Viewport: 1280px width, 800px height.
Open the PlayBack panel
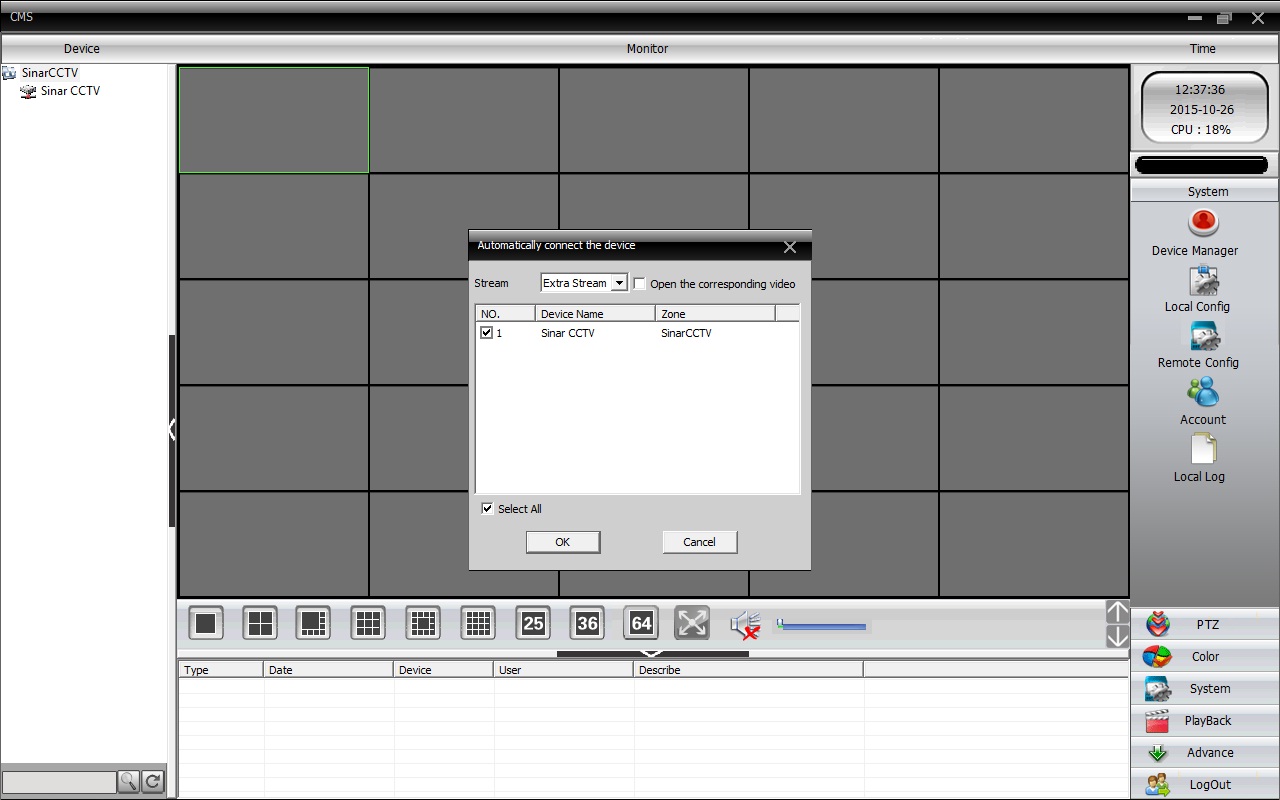pyautogui.click(x=1205, y=720)
